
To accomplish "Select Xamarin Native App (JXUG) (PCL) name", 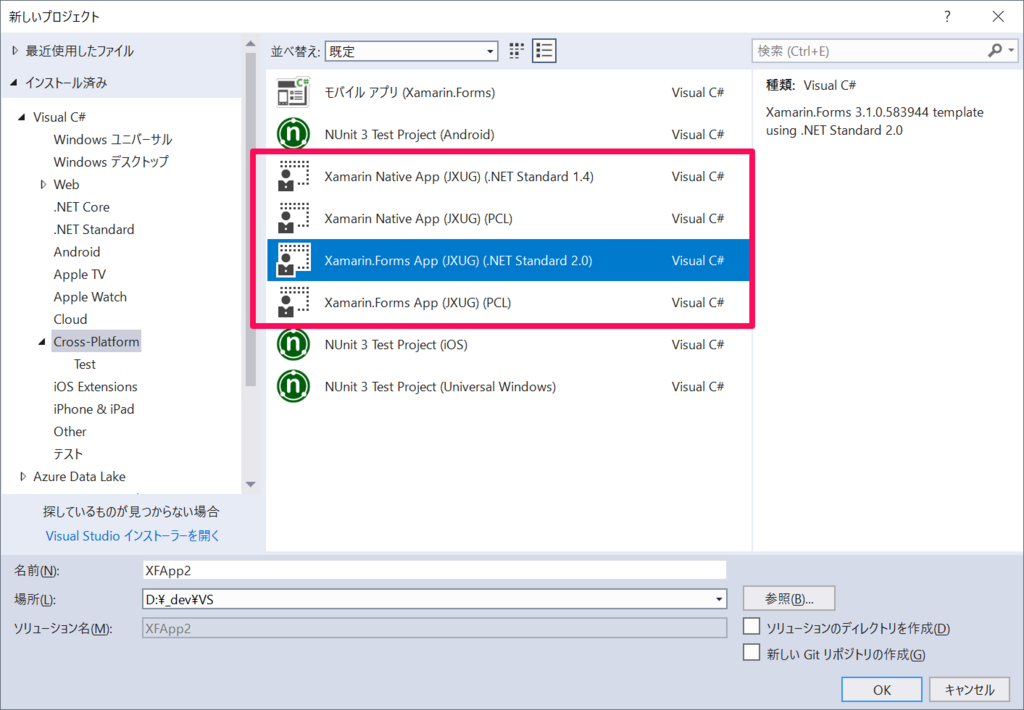I will click(418, 218).
